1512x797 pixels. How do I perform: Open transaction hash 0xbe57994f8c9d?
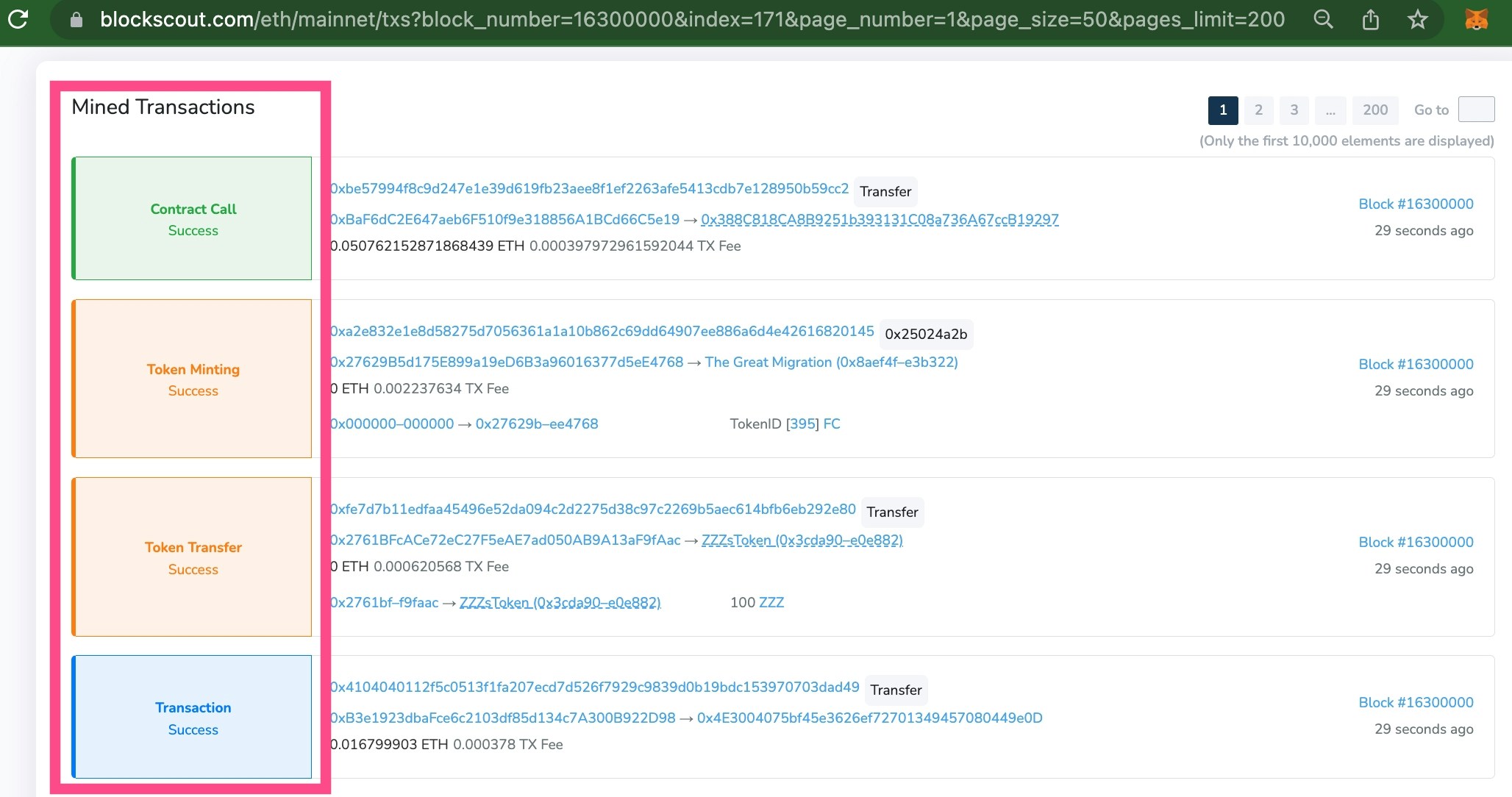tap(590, 189)
